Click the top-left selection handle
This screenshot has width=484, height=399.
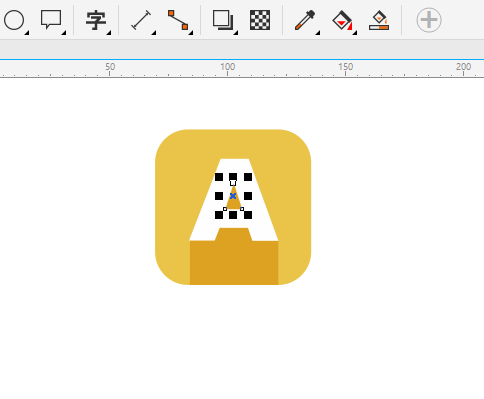pyautogui.click(x=219, y=177)
